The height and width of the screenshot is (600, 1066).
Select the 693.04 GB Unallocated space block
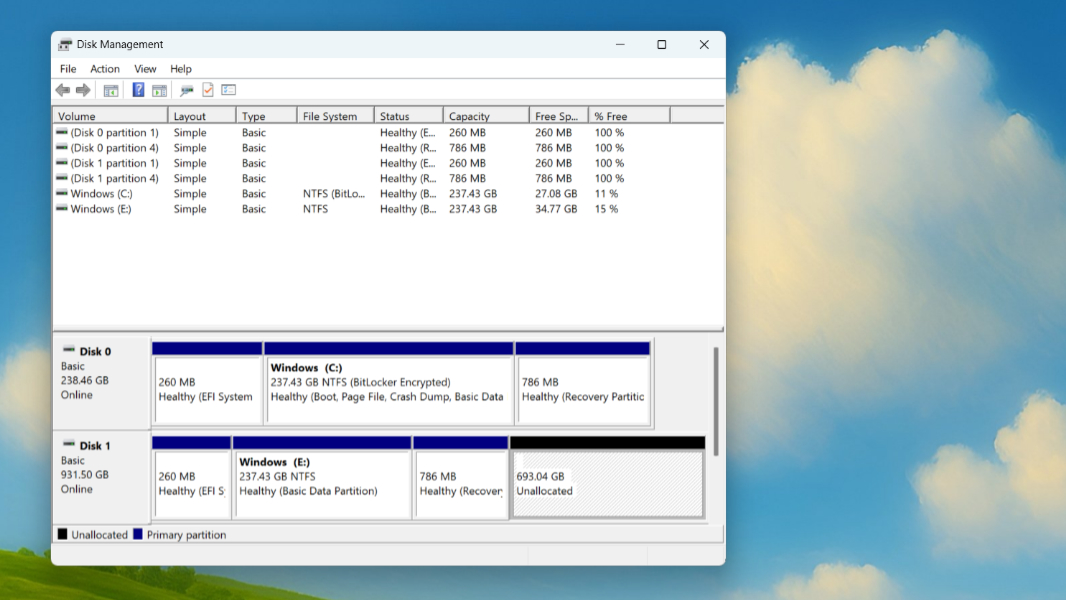tap(607, 484)
